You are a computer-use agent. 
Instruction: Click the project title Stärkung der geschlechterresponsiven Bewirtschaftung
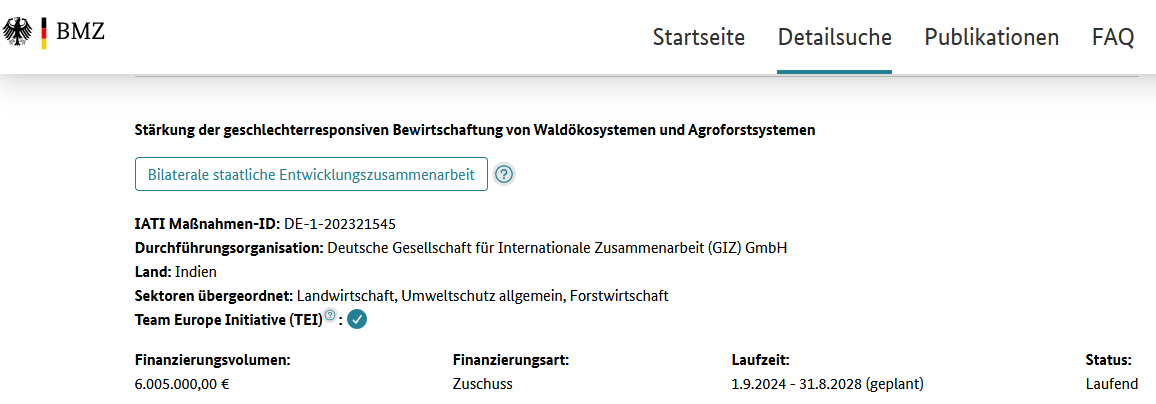pos(476,130)
